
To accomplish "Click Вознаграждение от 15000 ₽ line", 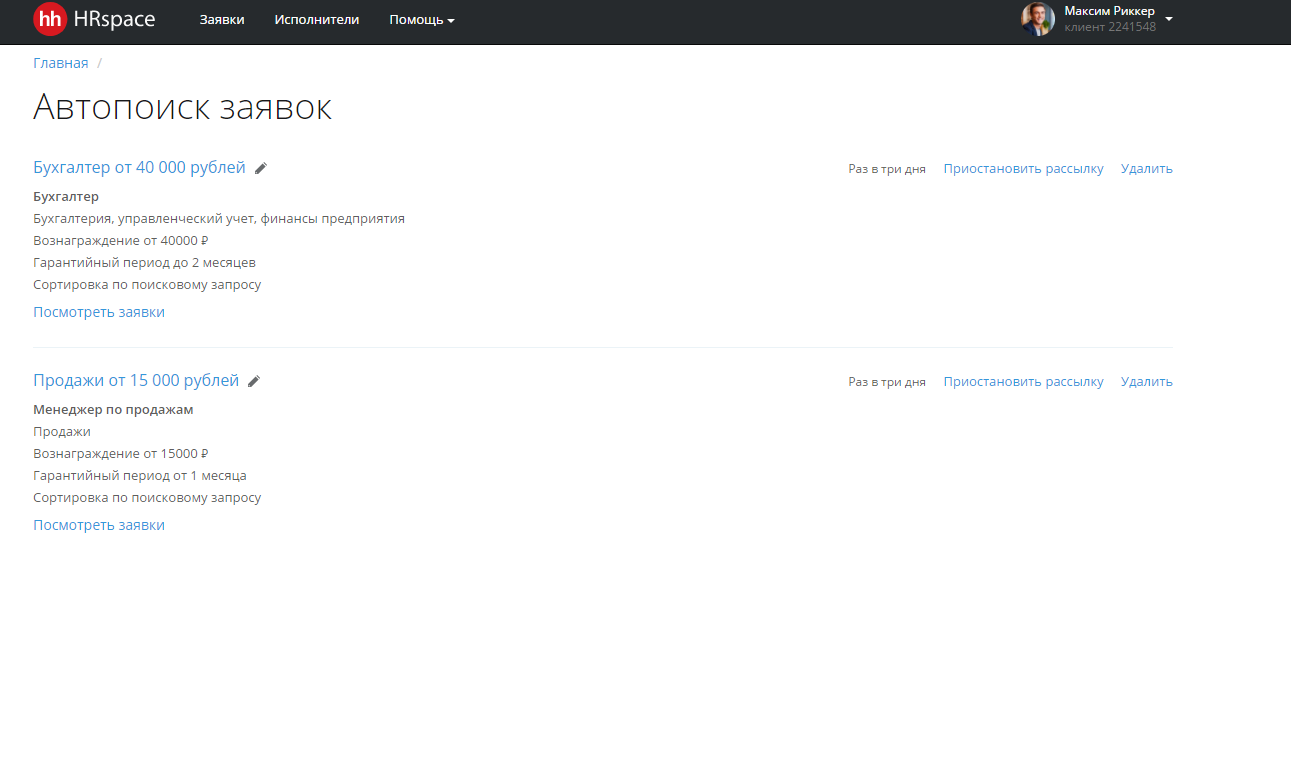I will (x=121, y=454).
